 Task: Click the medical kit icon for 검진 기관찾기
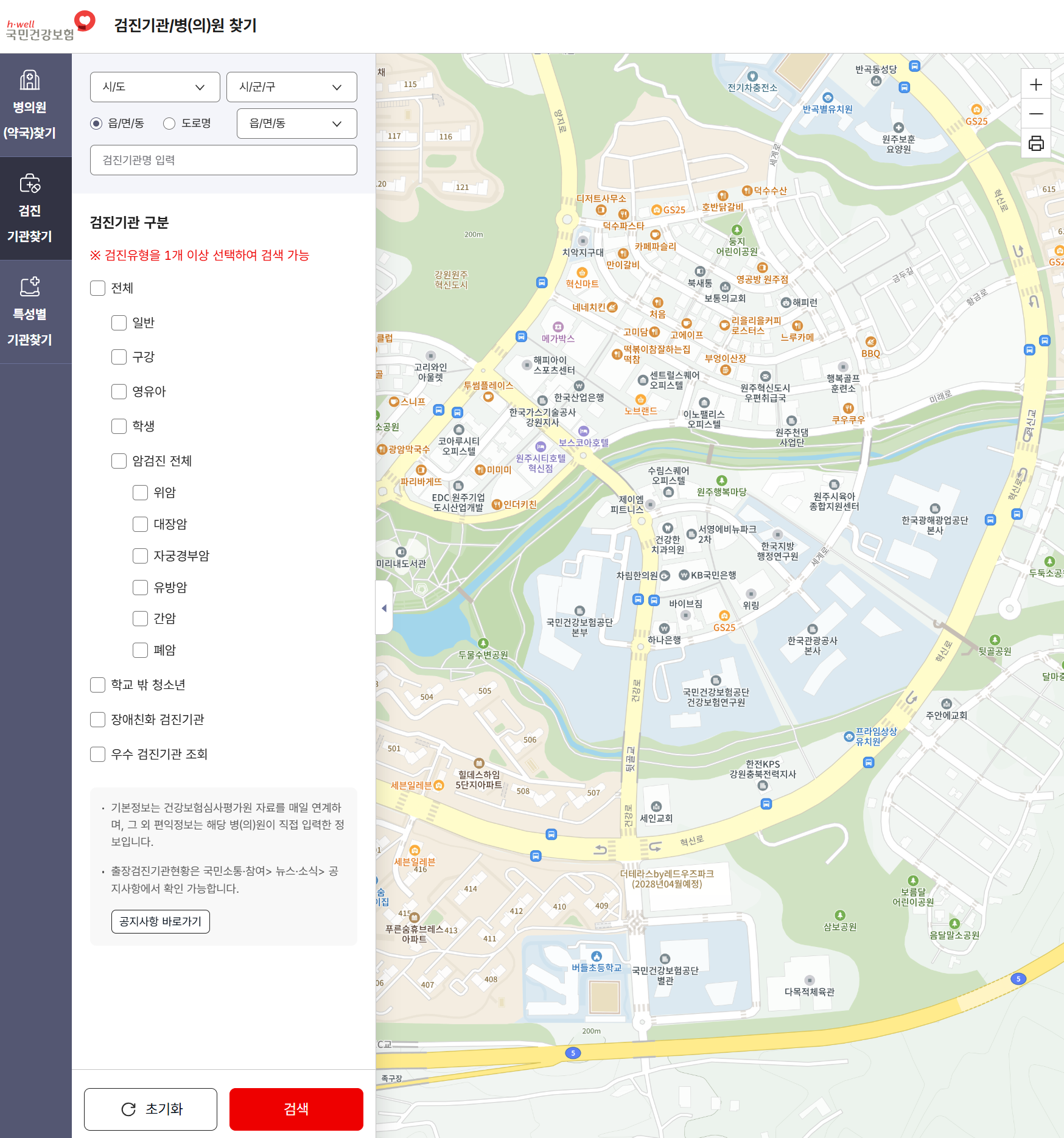click(30, 183)
